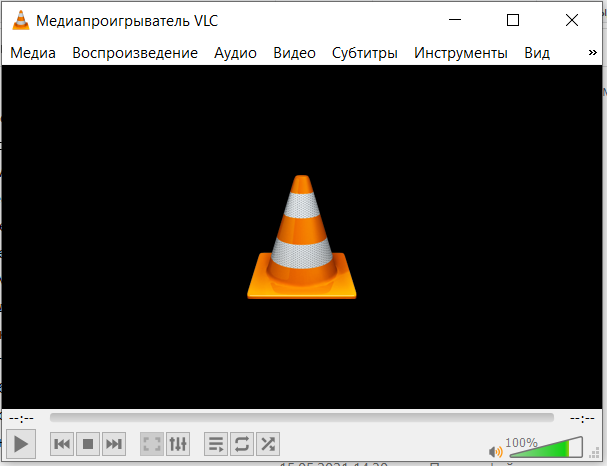Minimize the VLC window

click(455, 20)
